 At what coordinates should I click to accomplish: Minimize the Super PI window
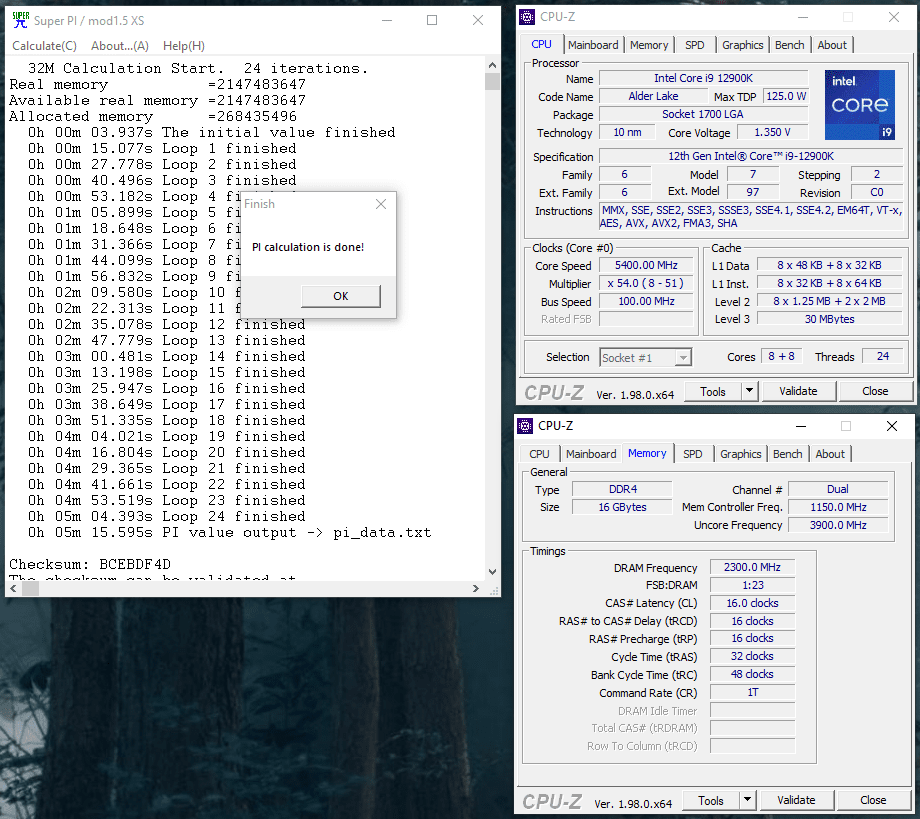[387, 21]
